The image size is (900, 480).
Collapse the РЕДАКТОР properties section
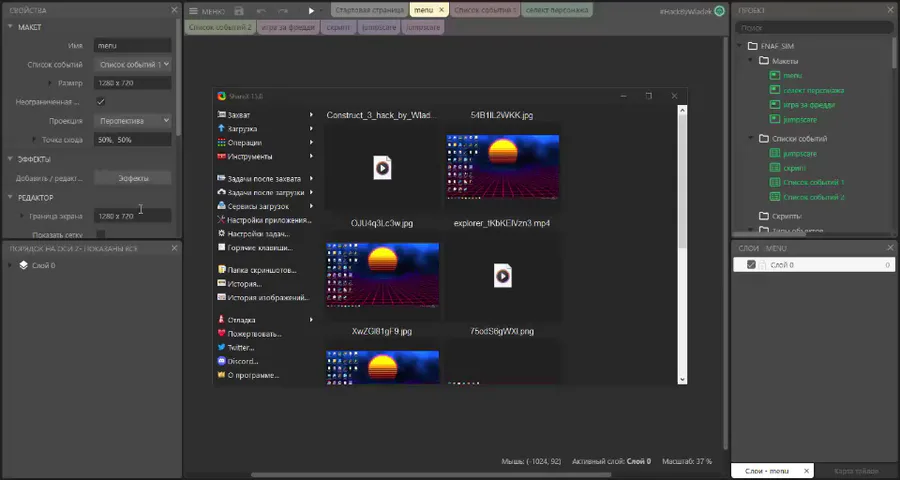pos(10,198)
